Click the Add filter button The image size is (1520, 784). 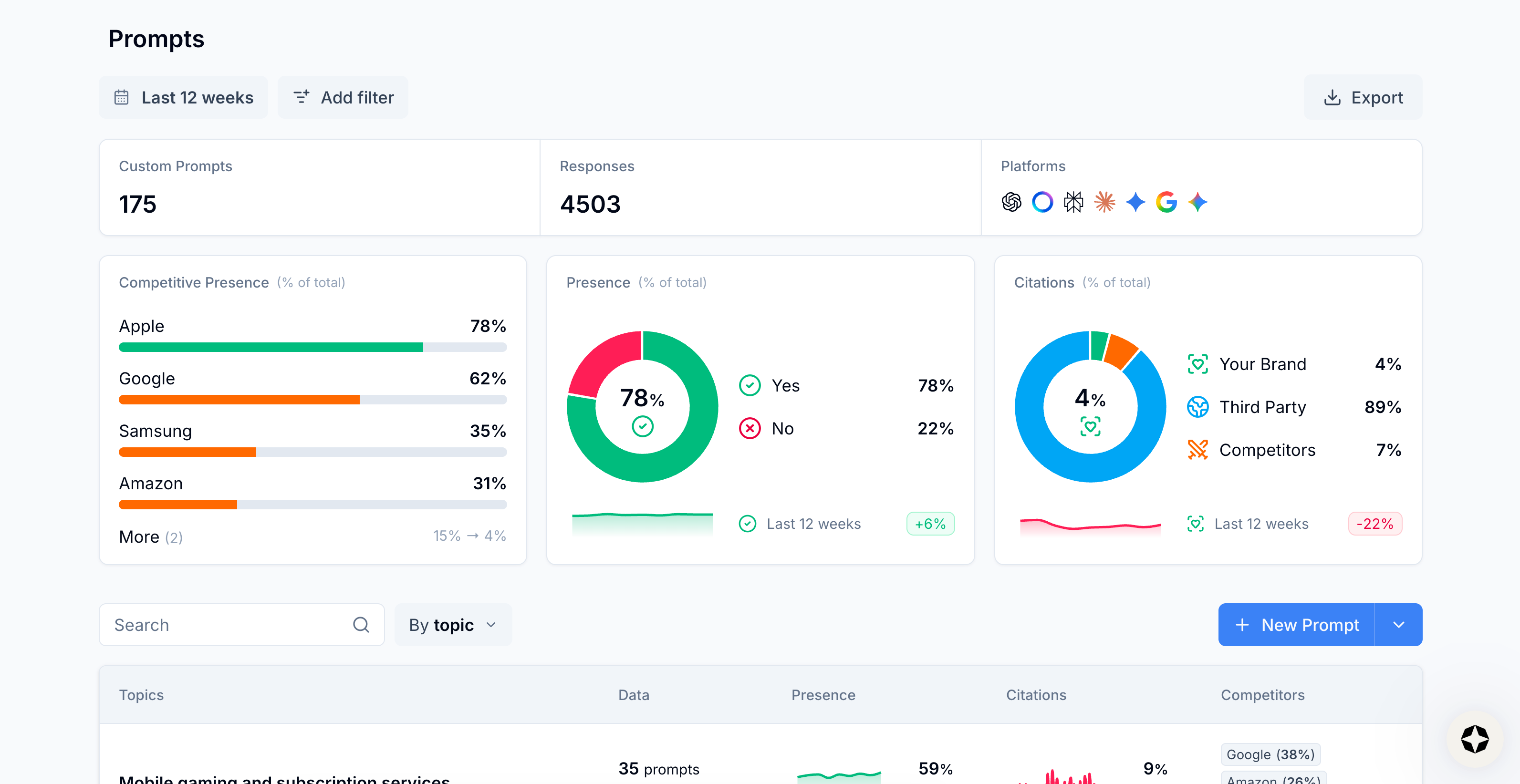(x=343, y=97)
